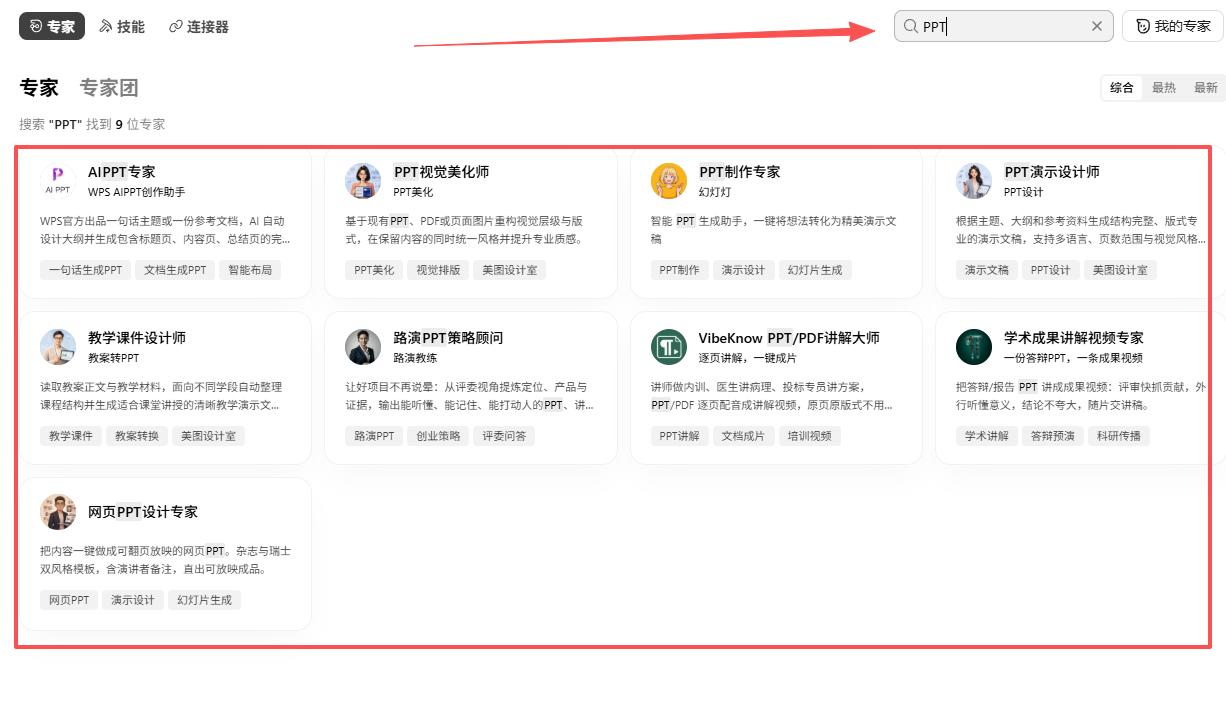Open 学术成果讲解视频专家 card title
The image size is (1226, 702).
point(1074,338)
